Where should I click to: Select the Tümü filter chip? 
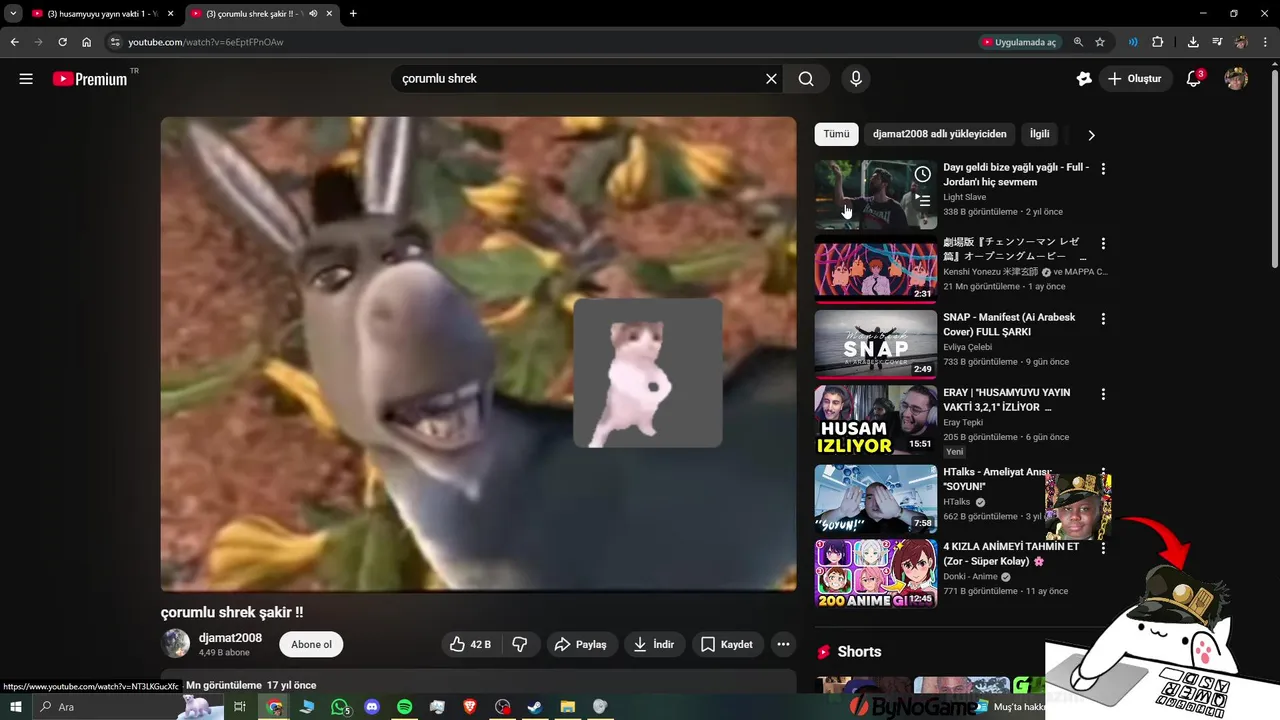836,134
